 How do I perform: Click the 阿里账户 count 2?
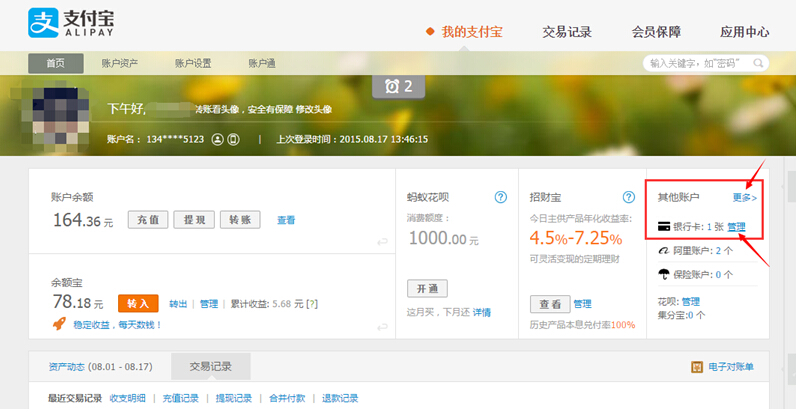(x=718, y=250)
